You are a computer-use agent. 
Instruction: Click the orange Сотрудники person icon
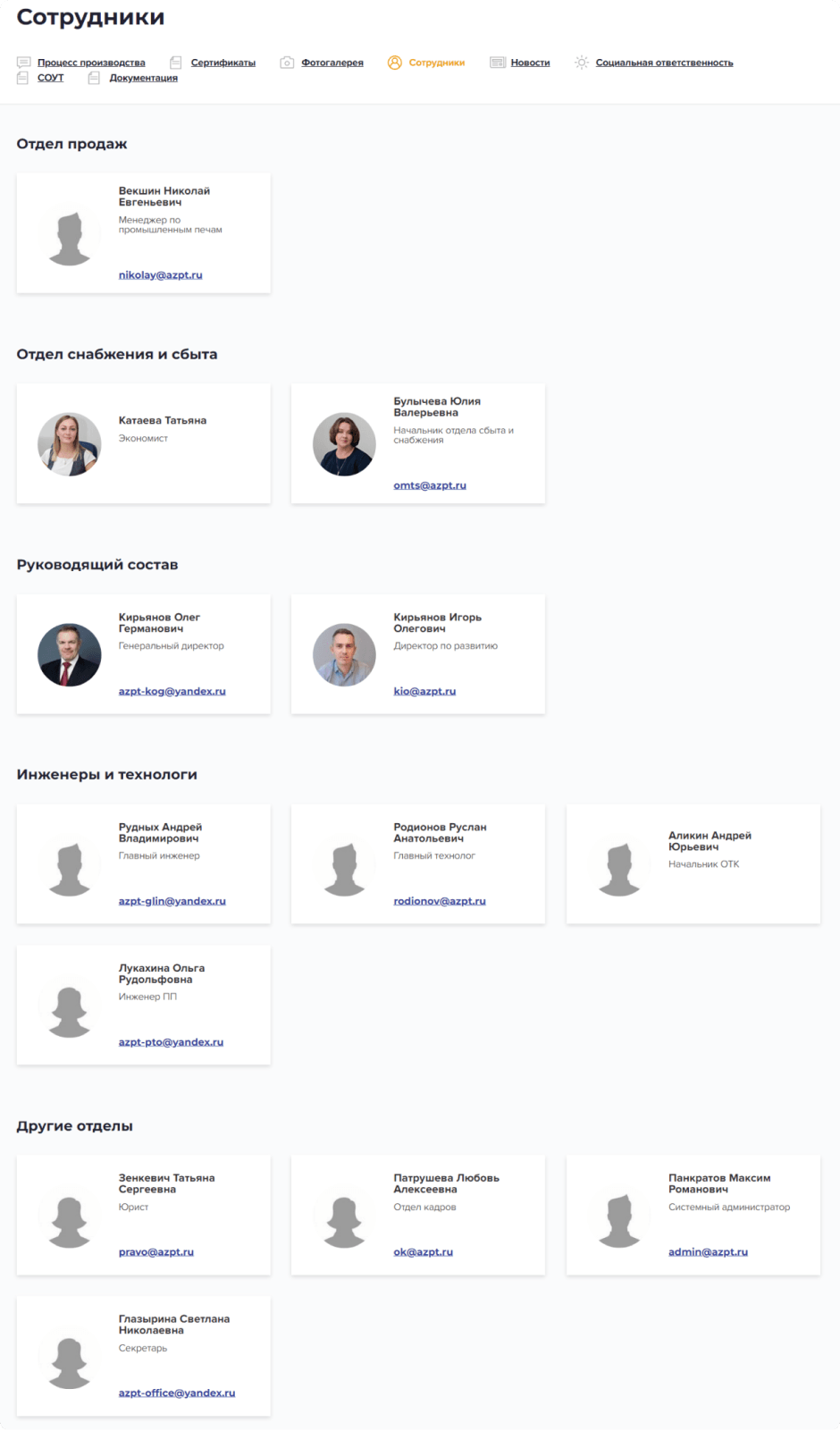coord(394,63)
